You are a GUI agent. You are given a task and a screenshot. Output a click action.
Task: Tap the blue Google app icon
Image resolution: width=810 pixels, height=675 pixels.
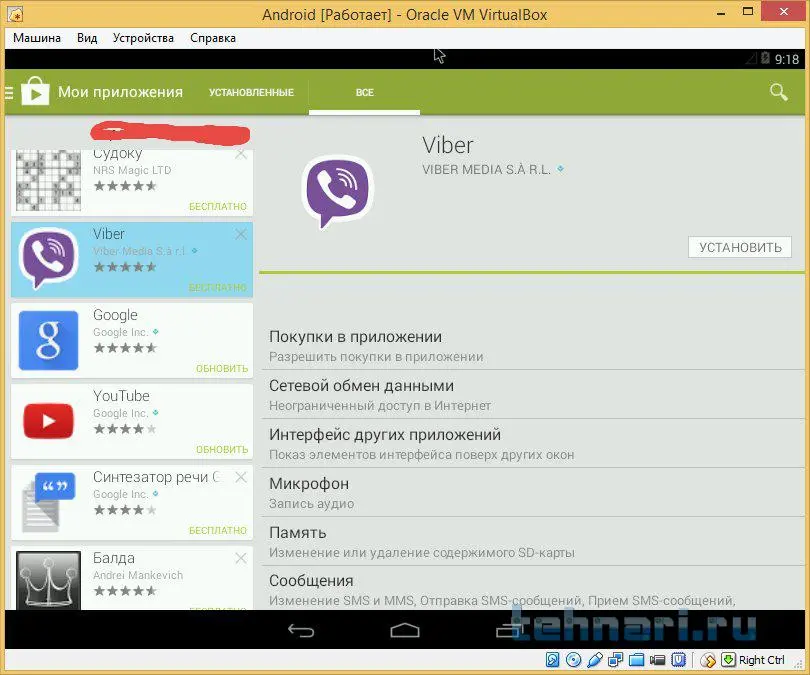point(49,340)
